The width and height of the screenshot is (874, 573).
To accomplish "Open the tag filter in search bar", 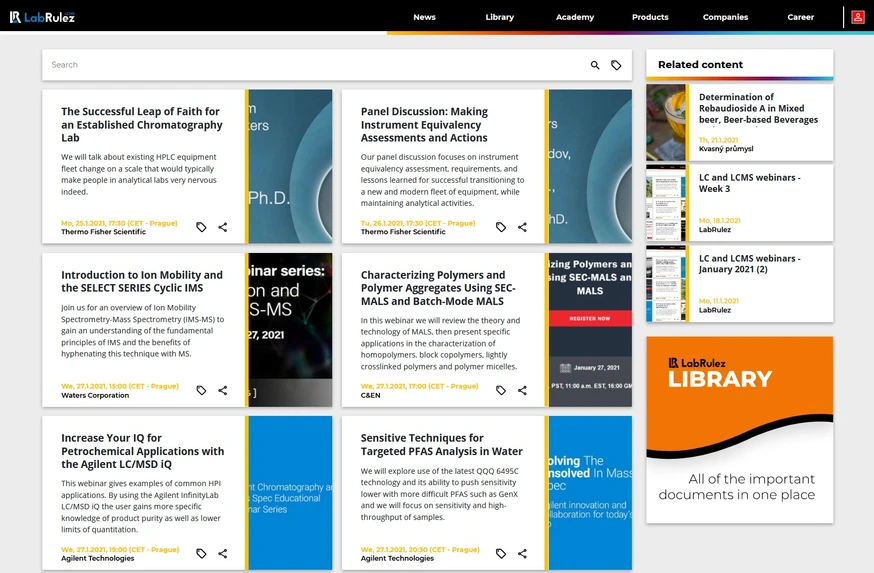I will coord(616,65).
